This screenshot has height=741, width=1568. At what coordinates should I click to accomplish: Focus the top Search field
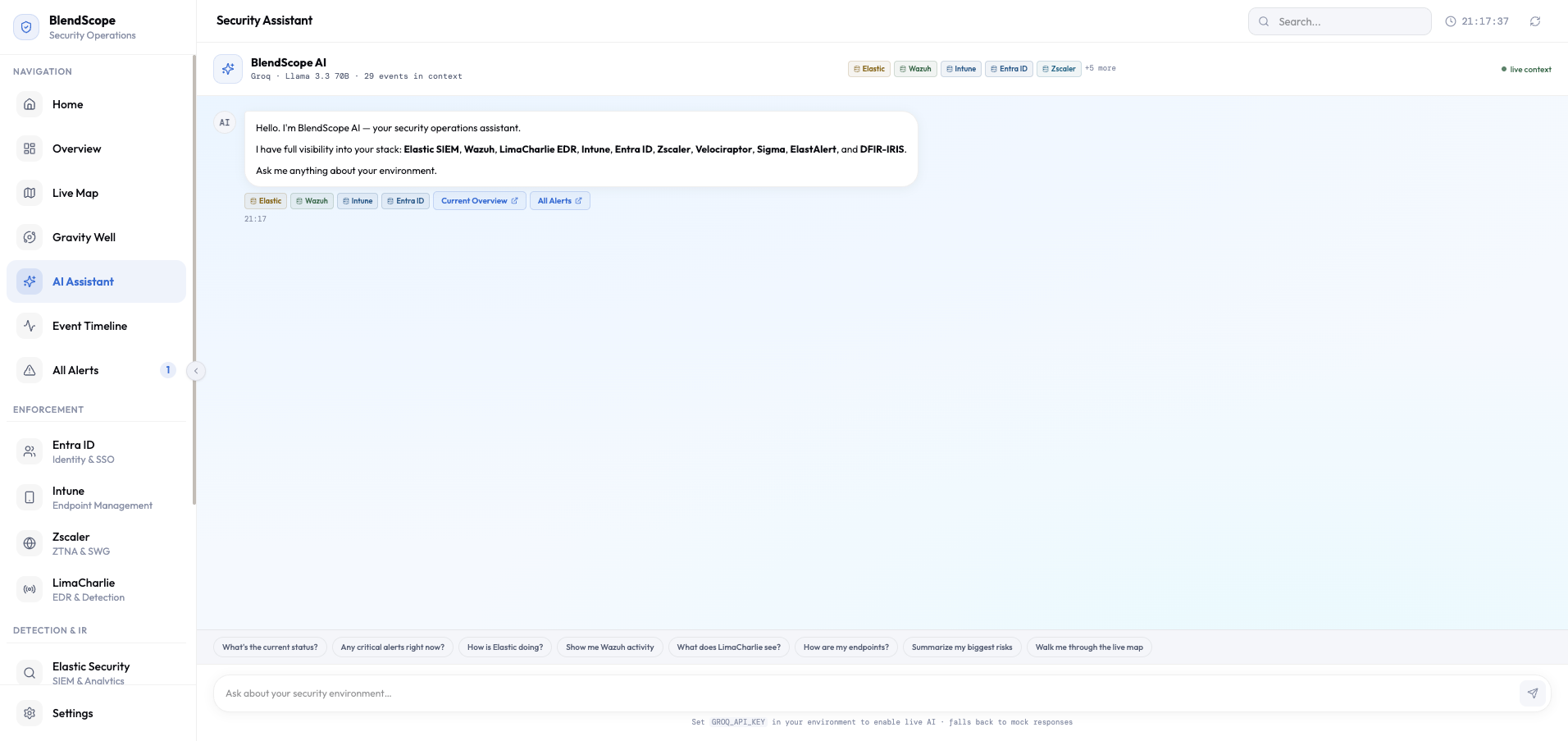(1340, 21)
